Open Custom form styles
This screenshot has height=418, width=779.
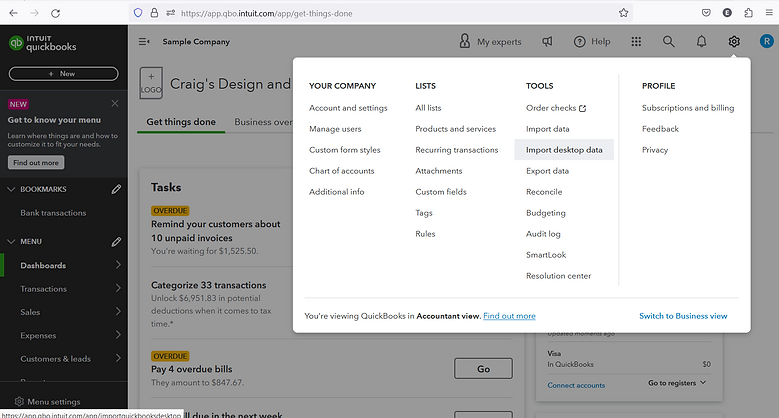[345, 150]
